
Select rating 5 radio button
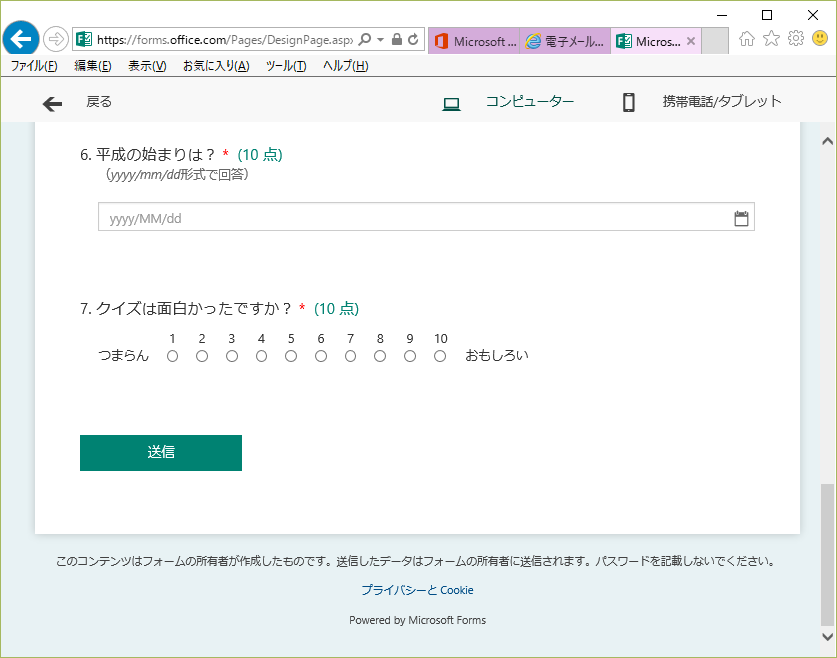291,356
